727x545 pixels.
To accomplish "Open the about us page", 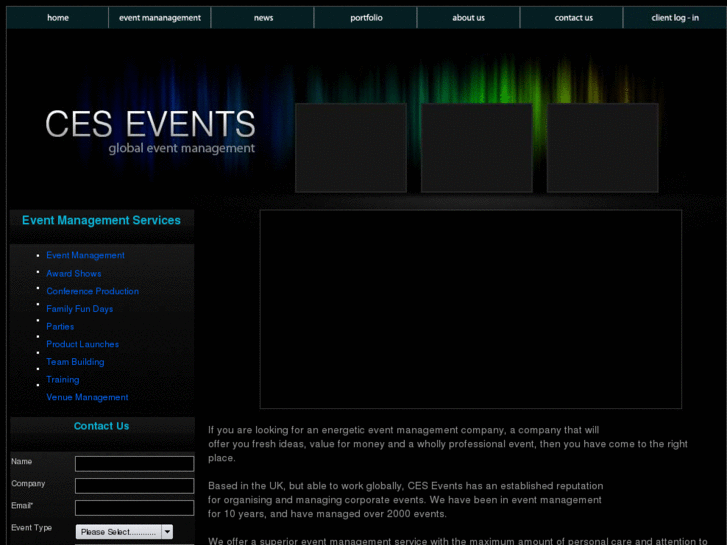I will click(468, 18).
